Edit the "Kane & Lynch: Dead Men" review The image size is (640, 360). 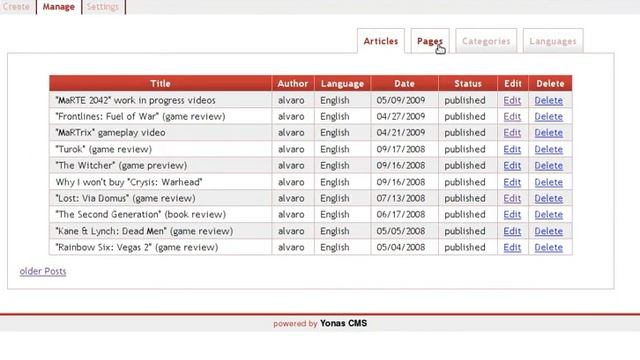512,231
